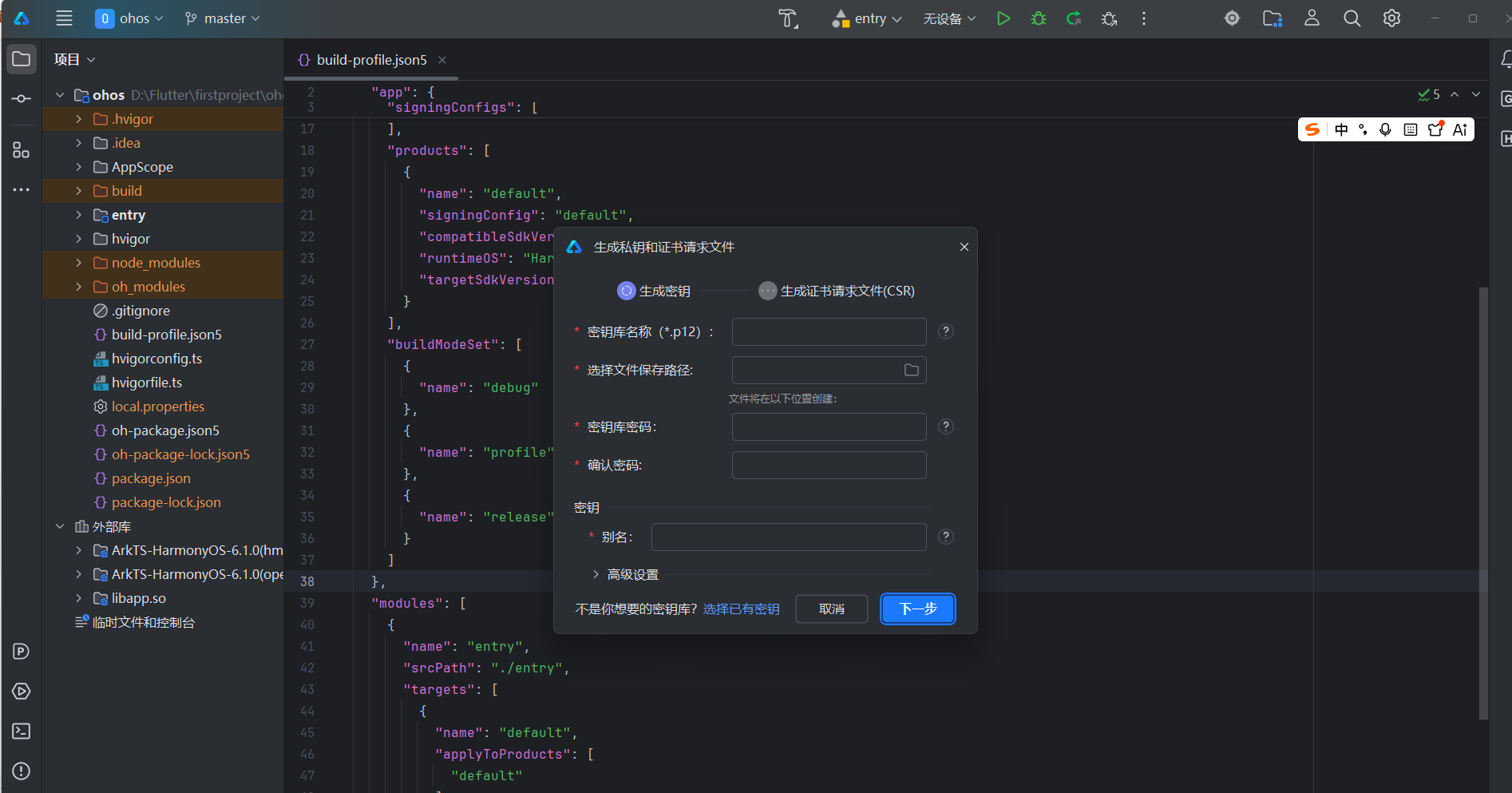Start debugging with the green bug icon
This screenshot has height=793, width=1512.
(1039, 18)
